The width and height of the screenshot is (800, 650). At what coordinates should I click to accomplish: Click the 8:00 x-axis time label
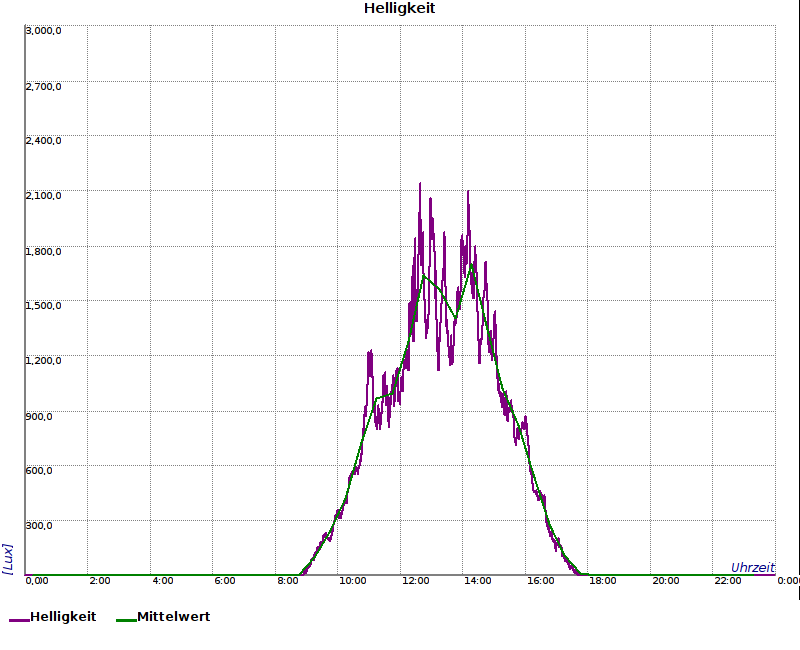click(x=288, y=581)
